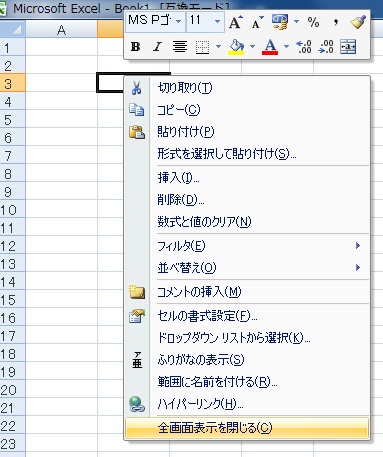The image size is (383, 457).
Task: Open the MS Pゴ font name dropdown
Action: click(179, 22)
